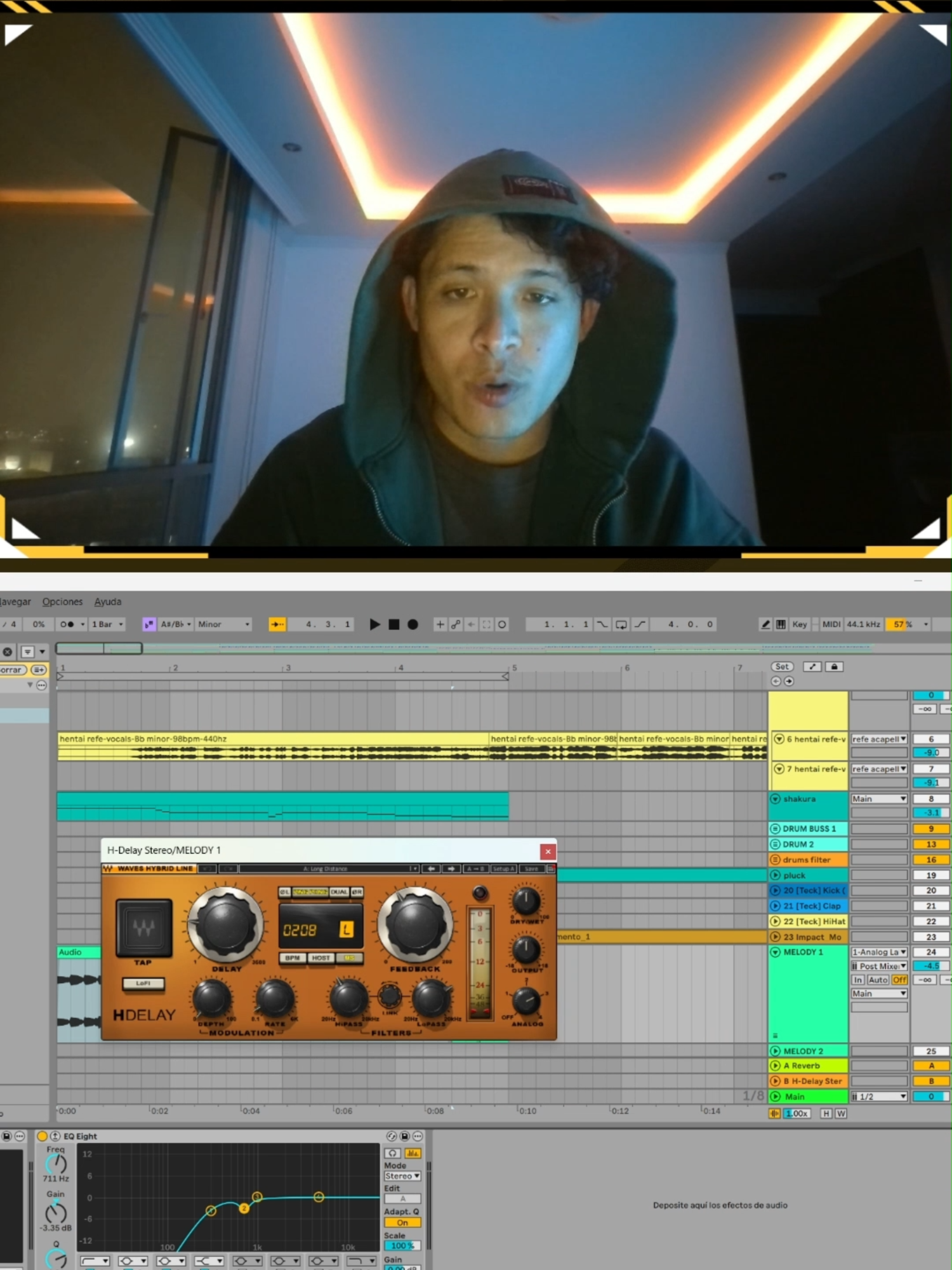This screenshot has height=1270, width=952.
Task: Click EQ Eight hot-swap preset icon
Action: 392,1136
